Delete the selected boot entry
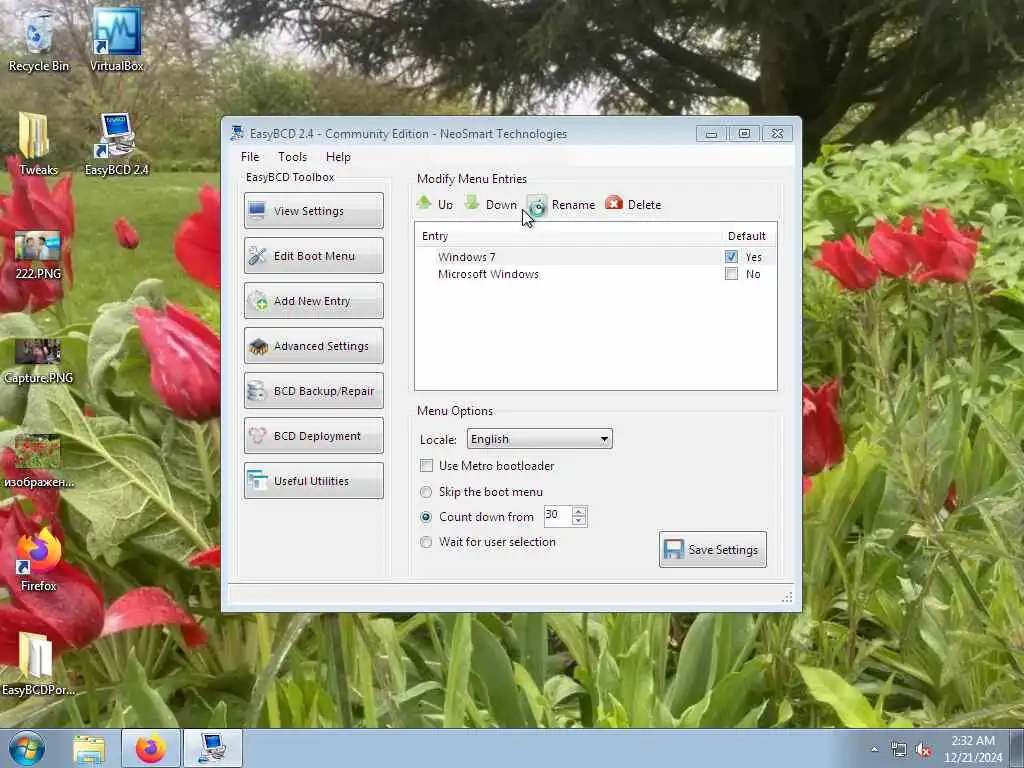The width and height of the screenshot is (1024, 768). coord(633,204)
